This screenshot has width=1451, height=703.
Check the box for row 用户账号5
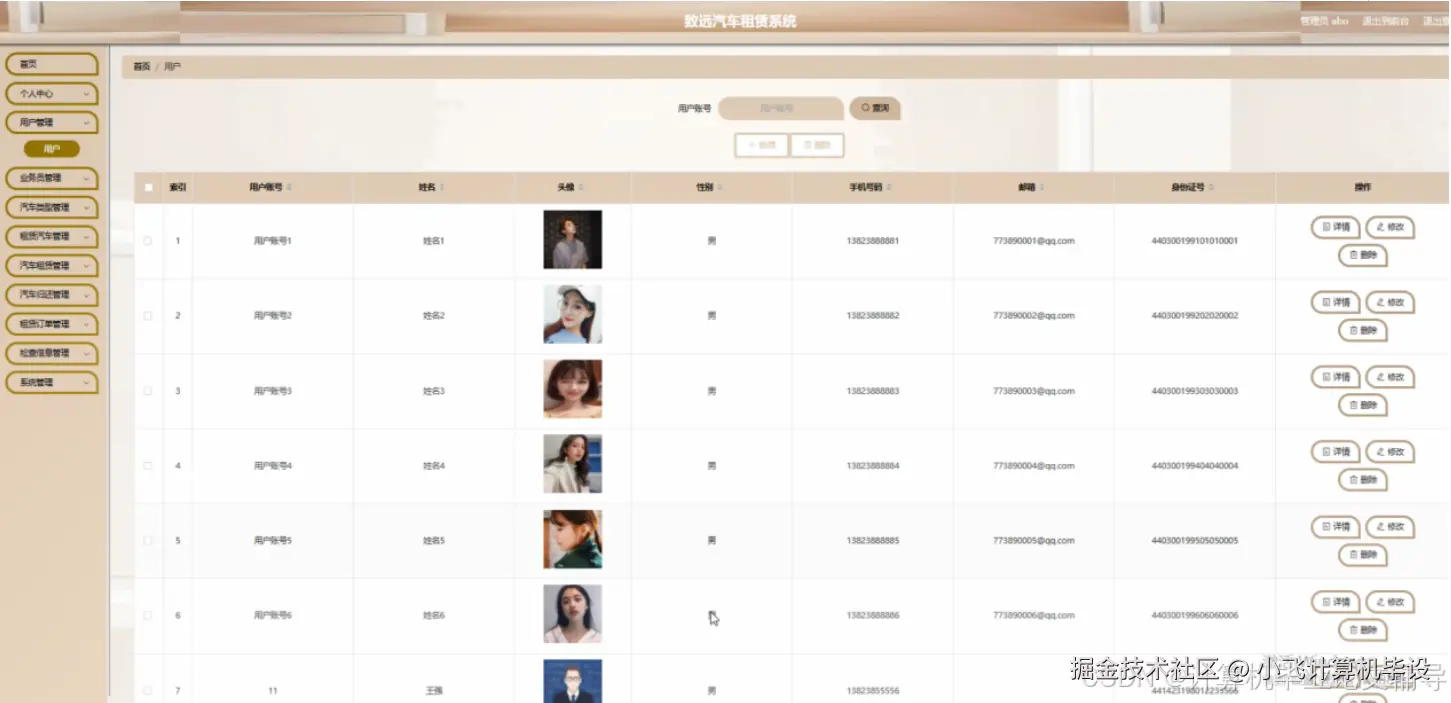click(148, 541)
